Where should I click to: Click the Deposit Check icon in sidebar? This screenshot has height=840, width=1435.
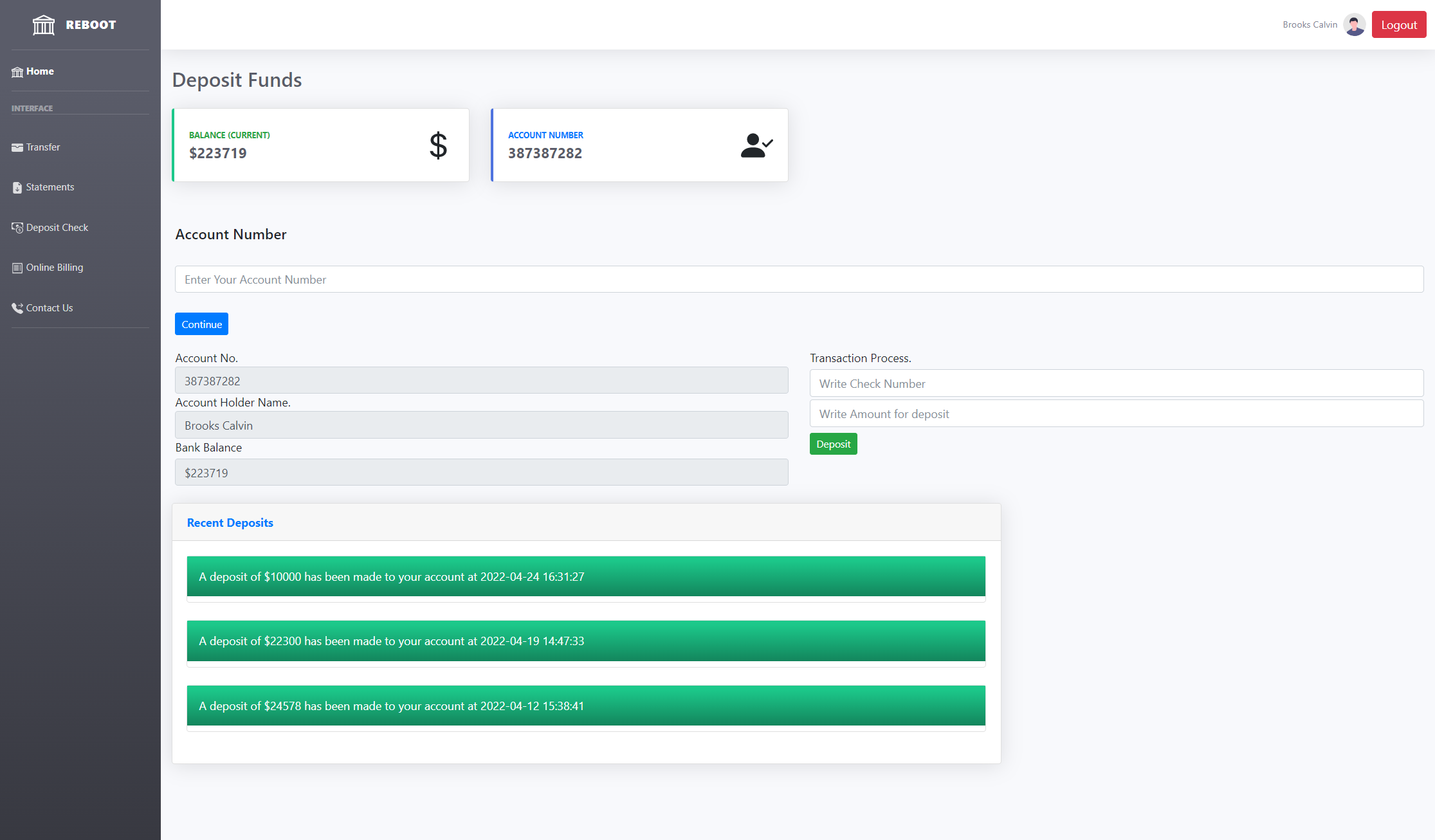point(17,228)
